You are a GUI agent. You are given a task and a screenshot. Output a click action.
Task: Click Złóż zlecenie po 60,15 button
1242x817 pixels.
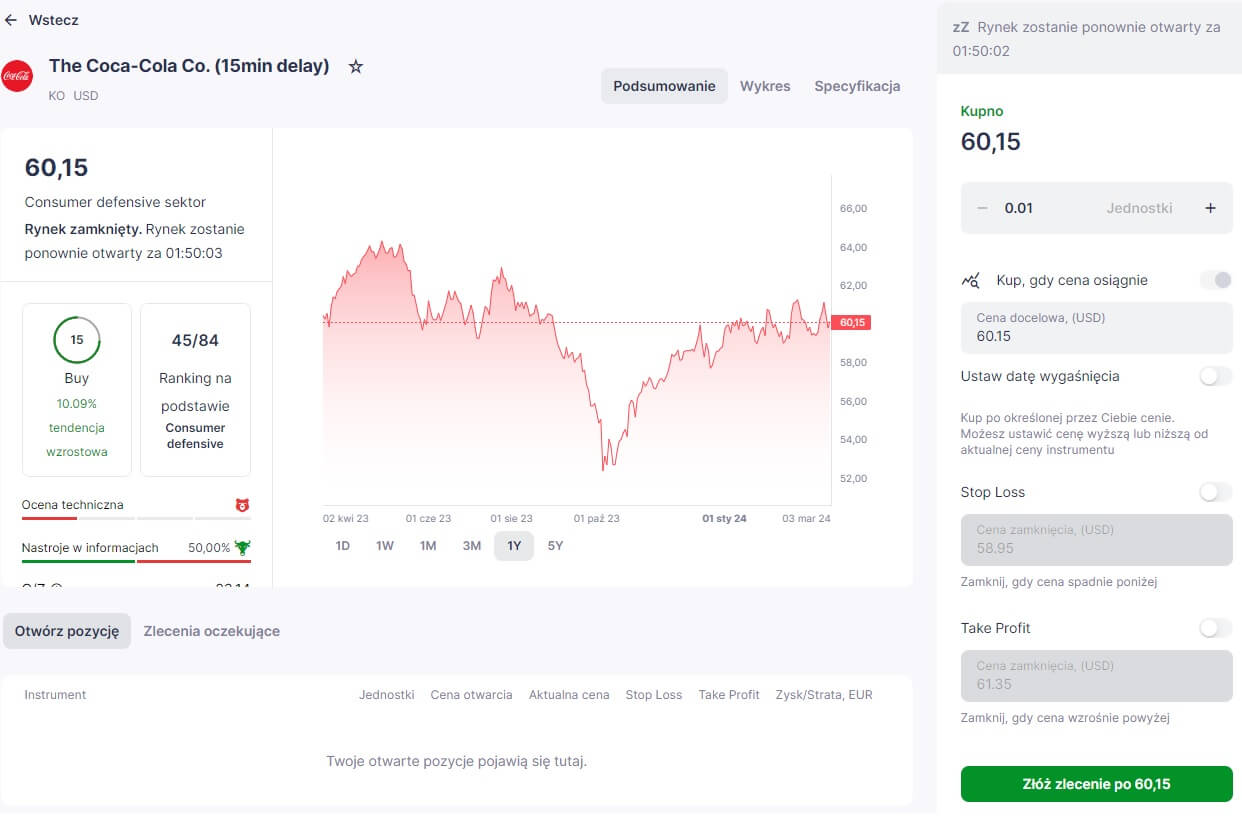(x=1097, y=784)
